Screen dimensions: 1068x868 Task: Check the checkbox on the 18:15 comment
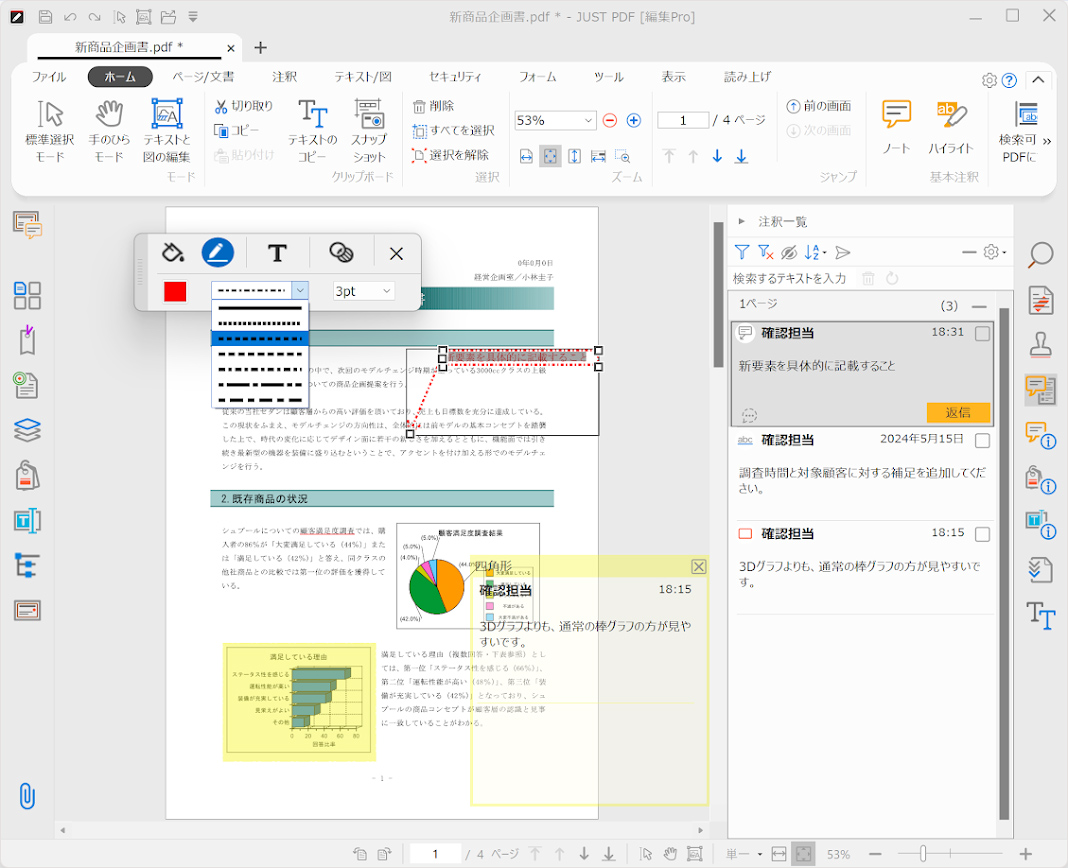(983, 533)
